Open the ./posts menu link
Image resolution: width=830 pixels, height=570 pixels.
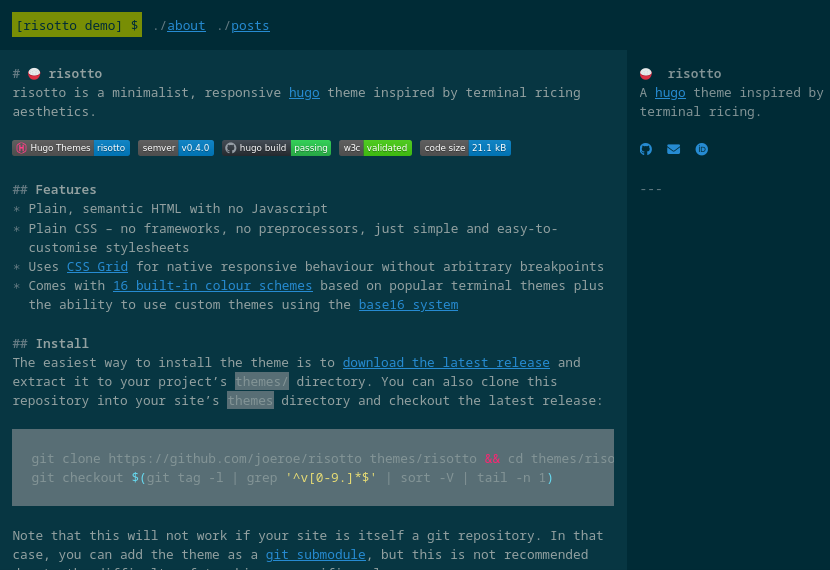coord(250,25)
